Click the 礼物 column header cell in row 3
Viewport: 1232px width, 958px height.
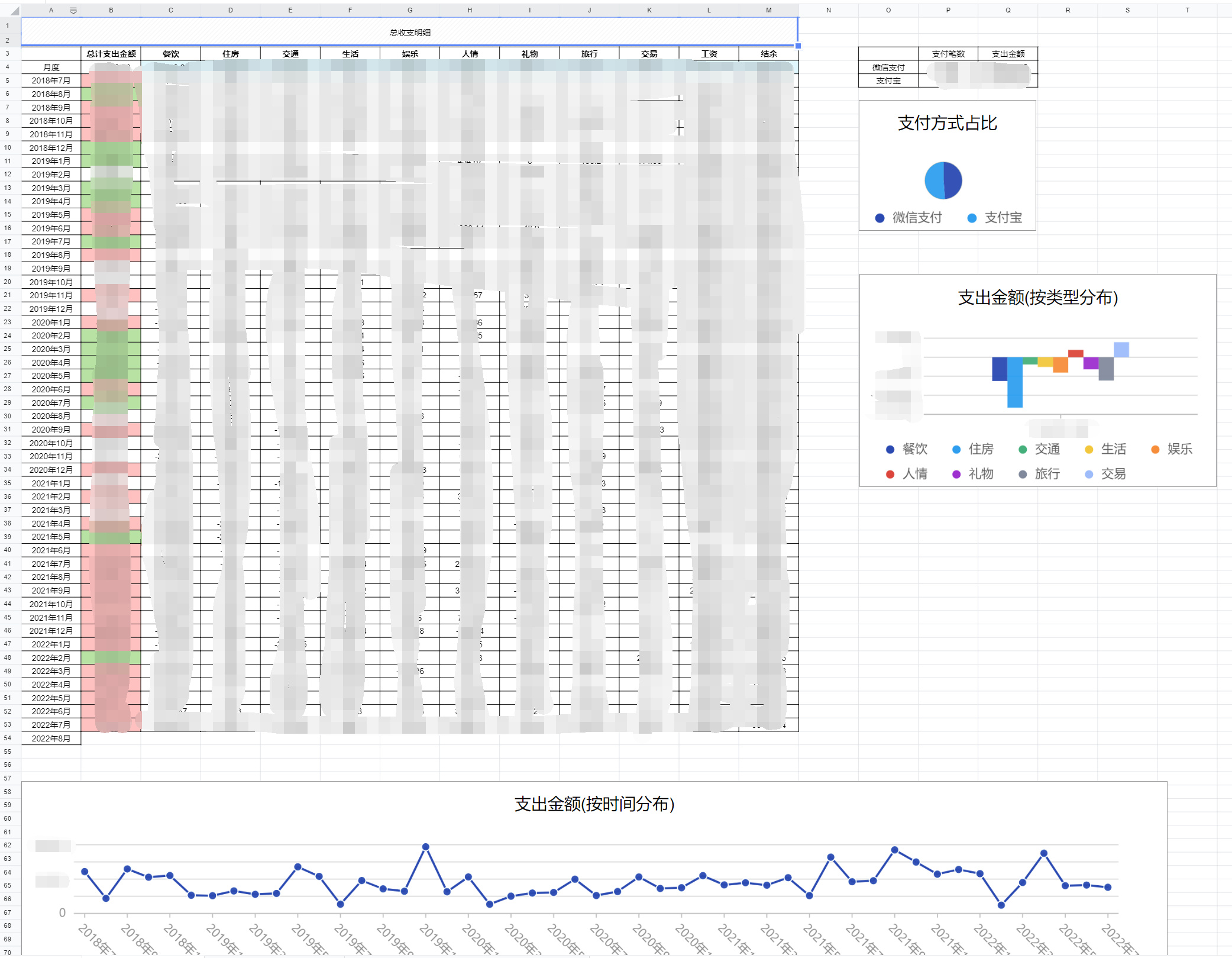coord(529,54)
